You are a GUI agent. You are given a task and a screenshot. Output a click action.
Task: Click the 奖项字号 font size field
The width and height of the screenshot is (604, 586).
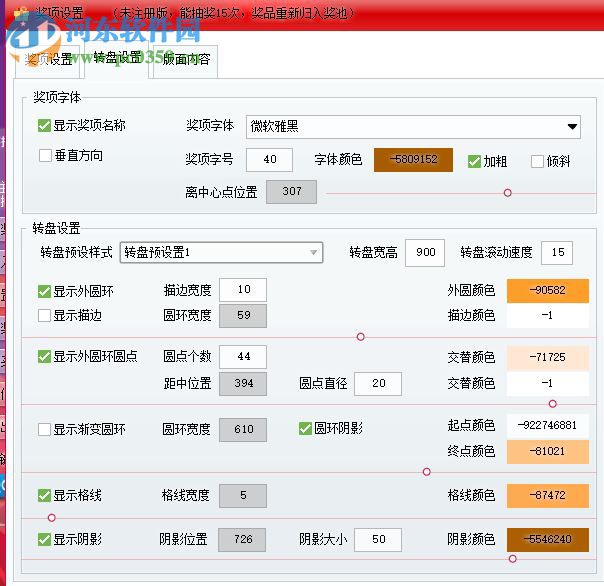click(269, 160)
